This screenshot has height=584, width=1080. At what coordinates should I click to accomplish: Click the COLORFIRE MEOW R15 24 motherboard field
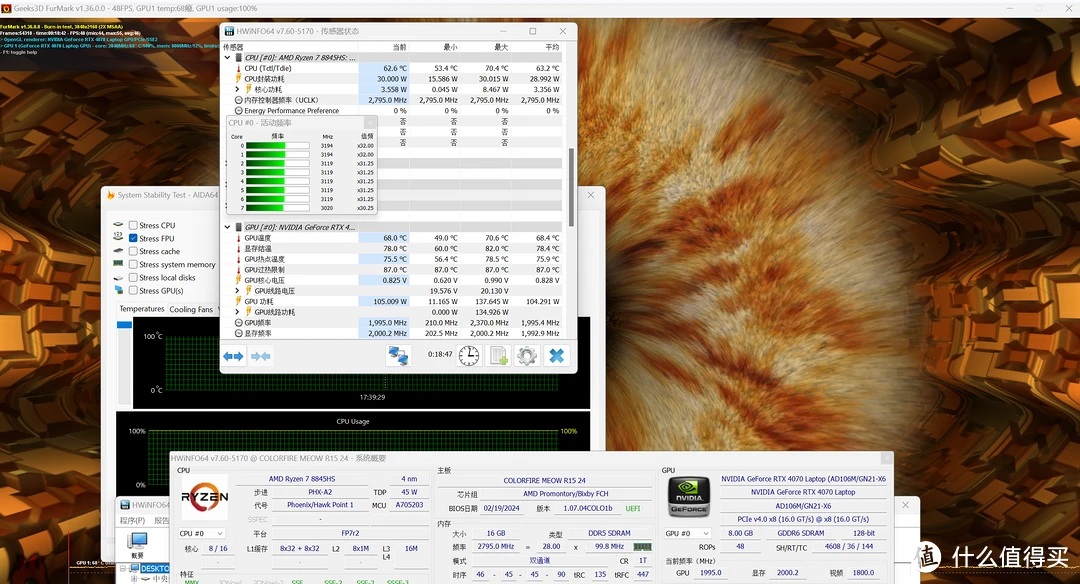[544, 481]
